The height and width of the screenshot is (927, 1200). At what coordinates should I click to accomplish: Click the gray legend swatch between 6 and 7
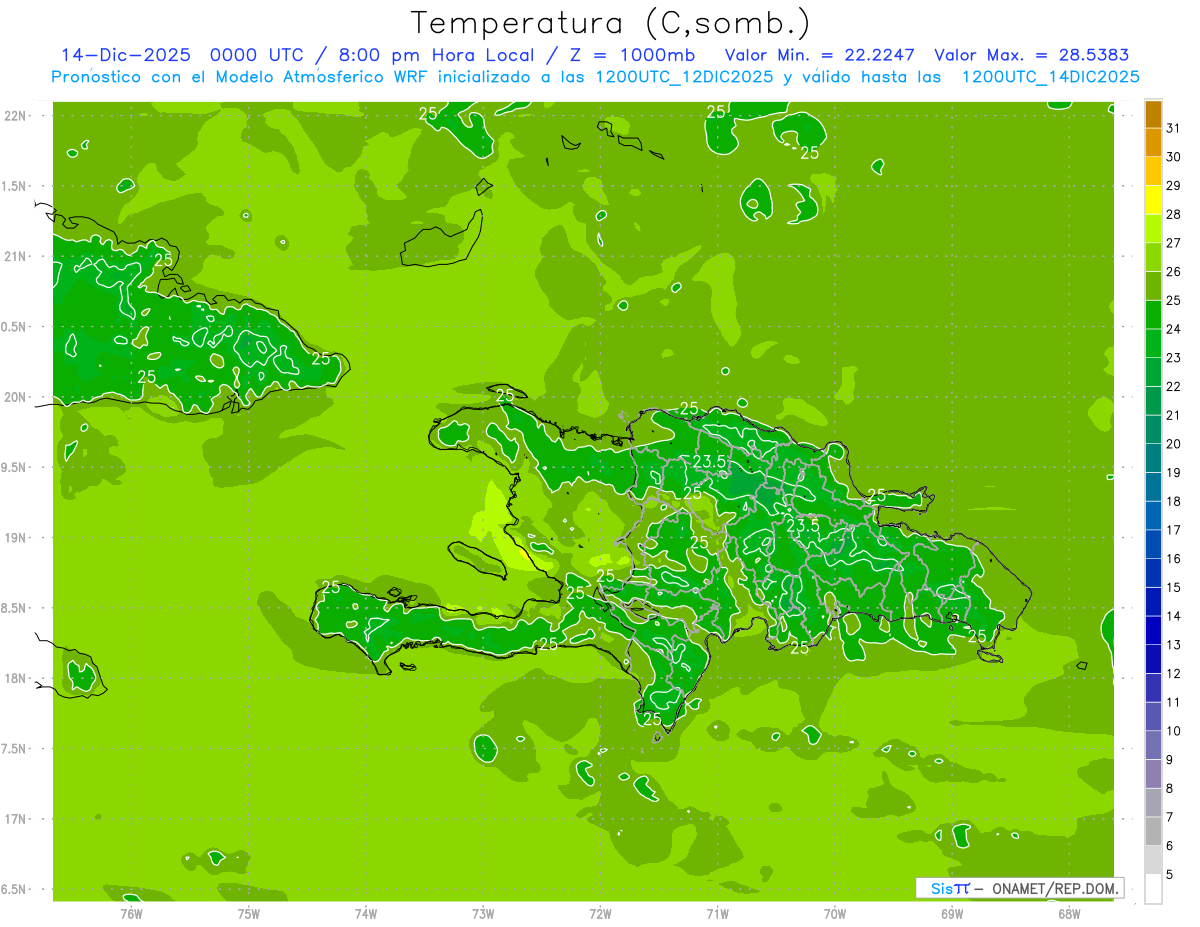pos(1153,831)
